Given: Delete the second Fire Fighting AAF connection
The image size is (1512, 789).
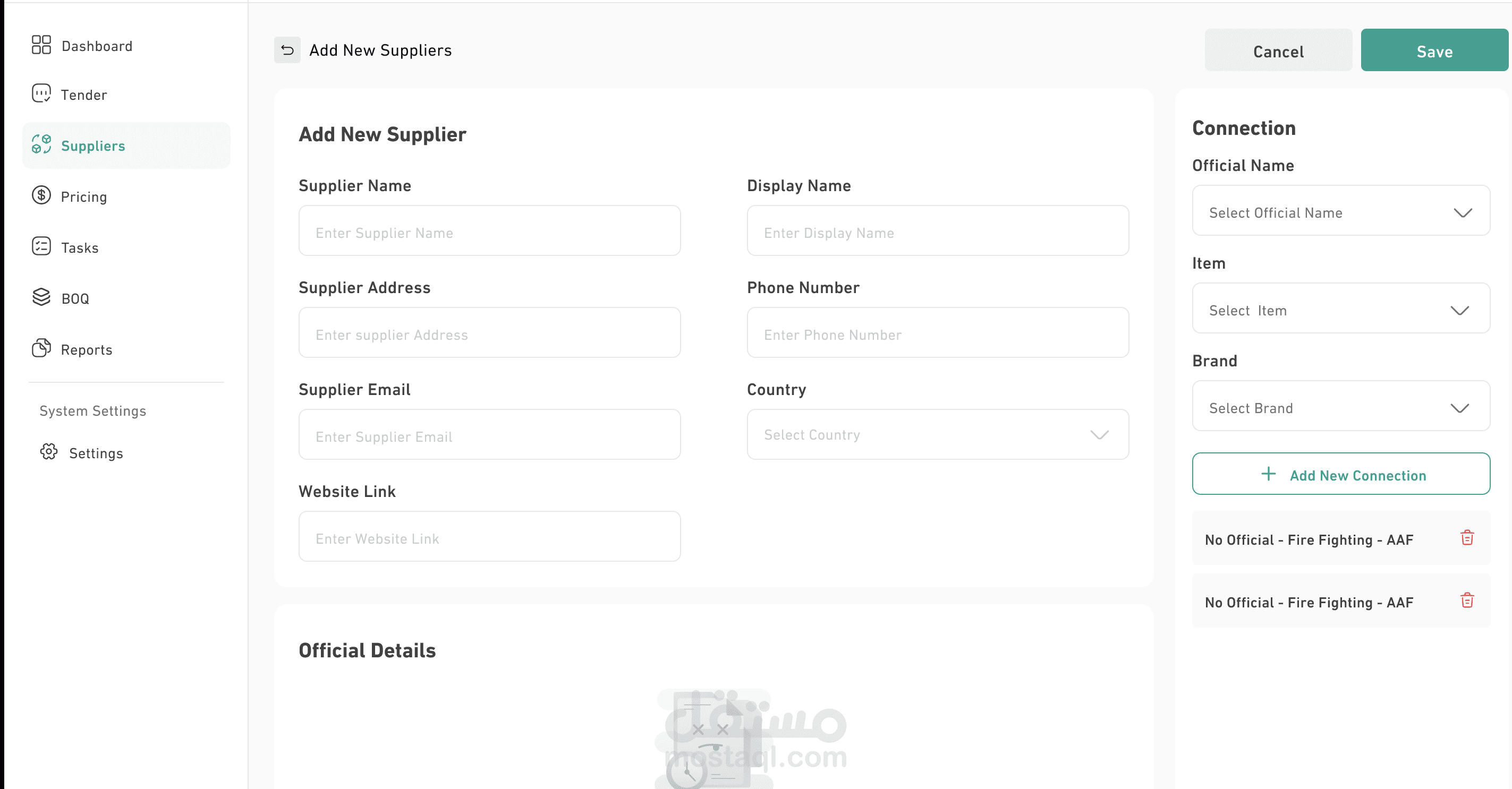Looking at the screenshot, I should pos(1467,601).
